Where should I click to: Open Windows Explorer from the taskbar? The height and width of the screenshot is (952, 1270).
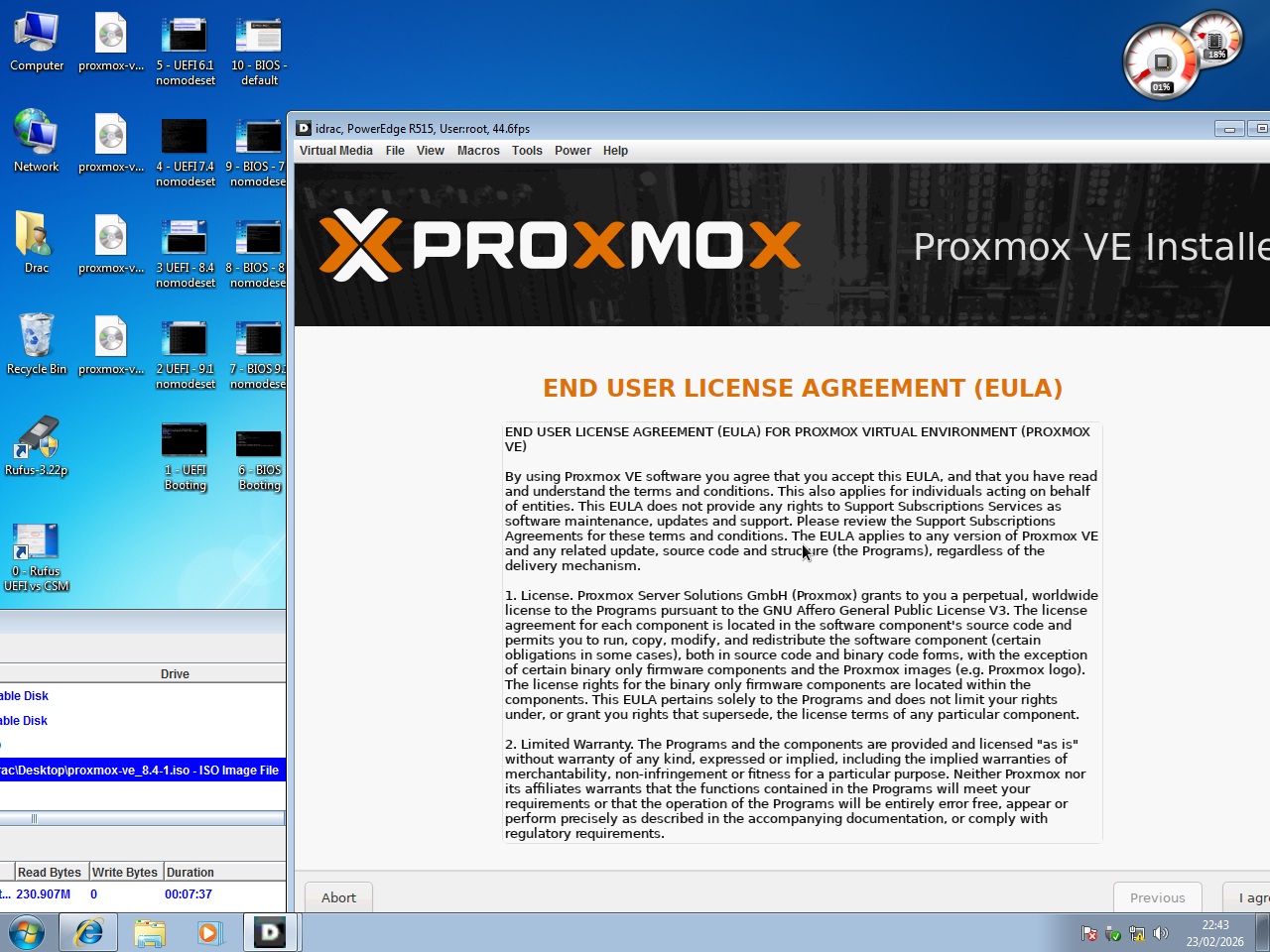150,933
